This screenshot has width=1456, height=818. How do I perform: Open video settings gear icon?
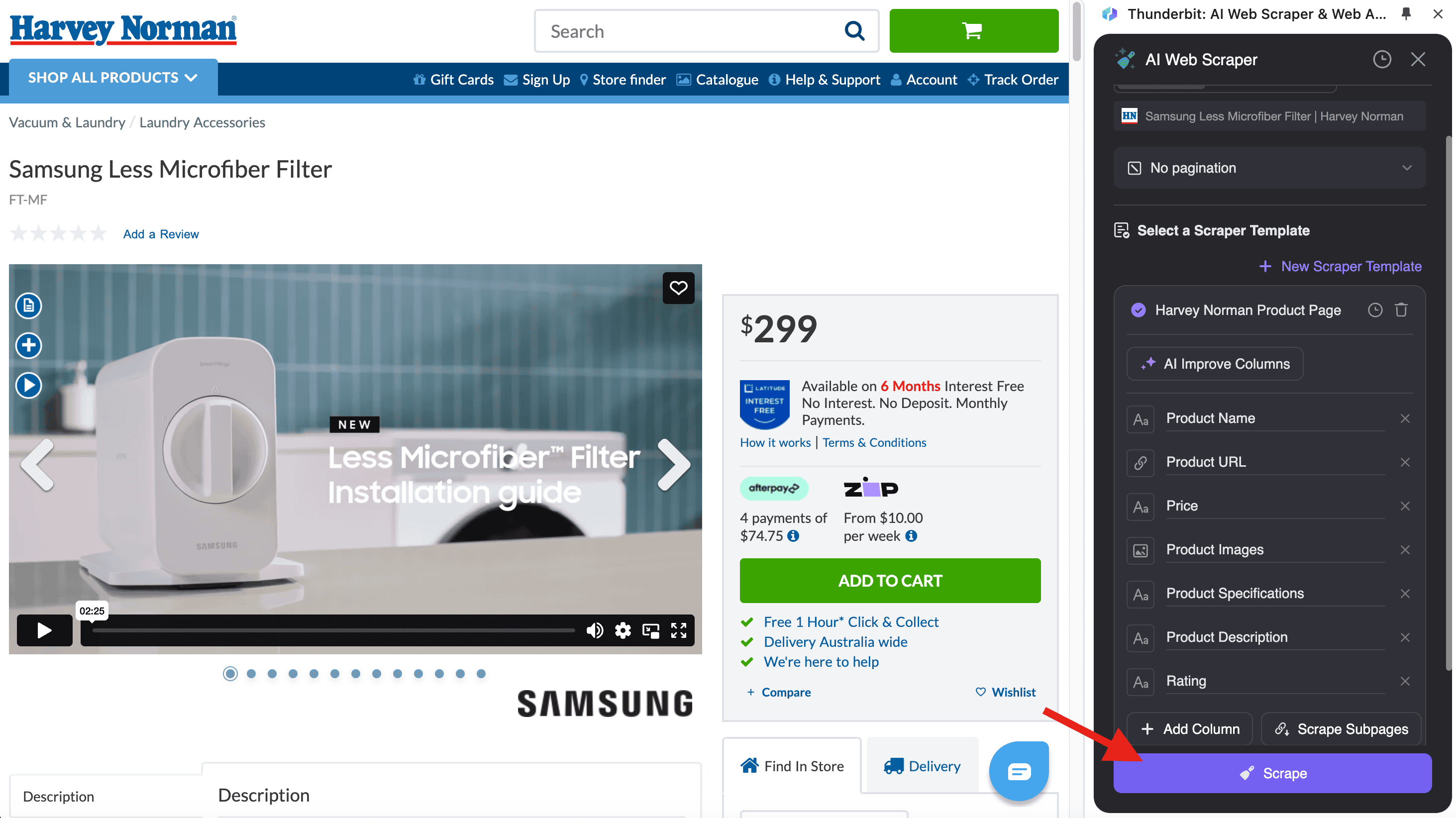pos(623,630)
